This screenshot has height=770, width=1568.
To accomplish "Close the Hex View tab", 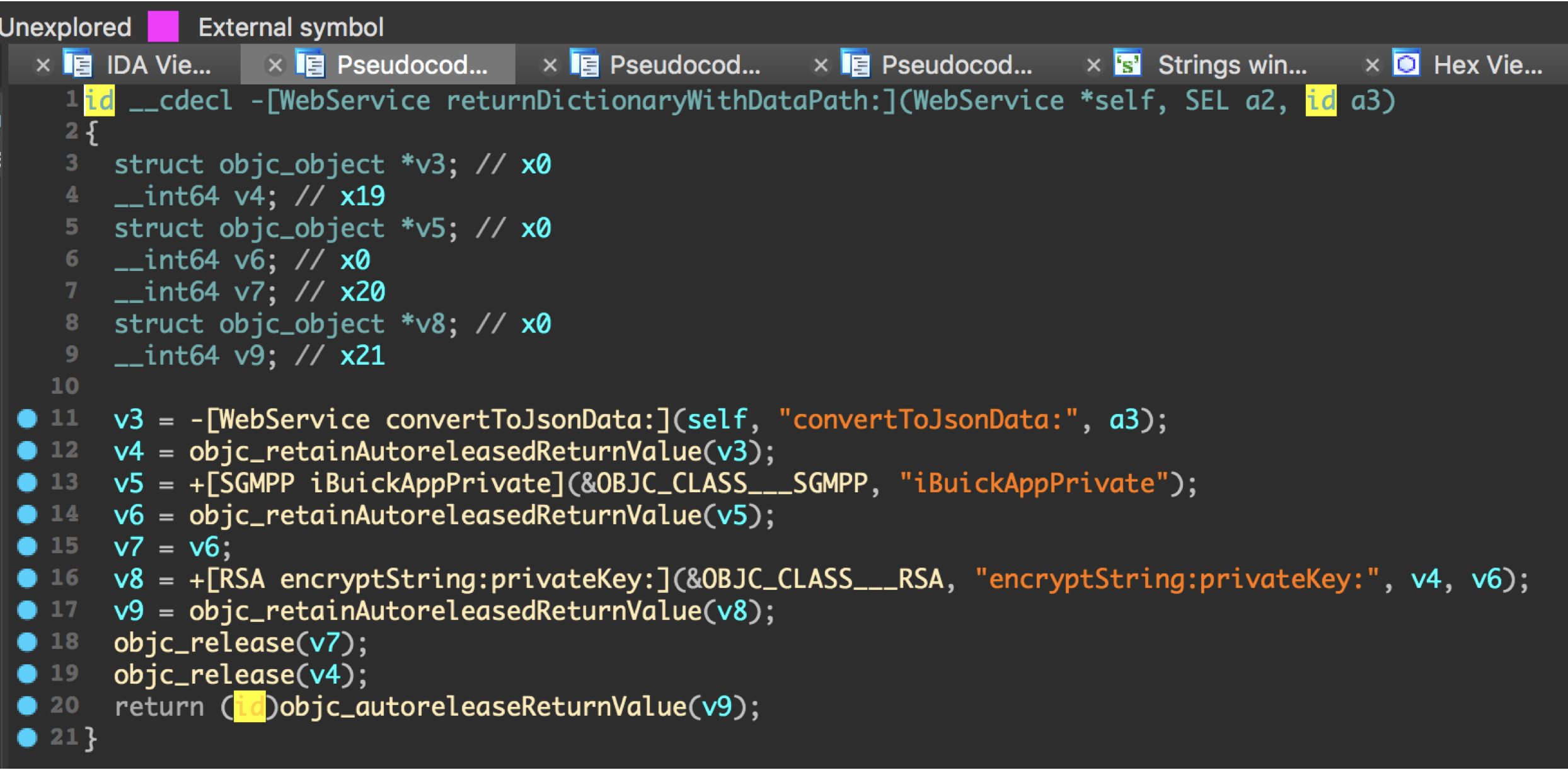I will pyautogui.click(x=1372, y=65).
